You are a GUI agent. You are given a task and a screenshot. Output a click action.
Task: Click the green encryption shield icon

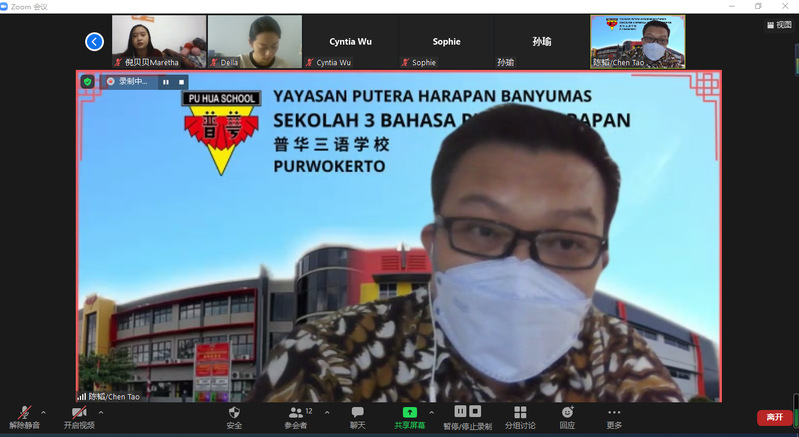(x=88, y=81)
